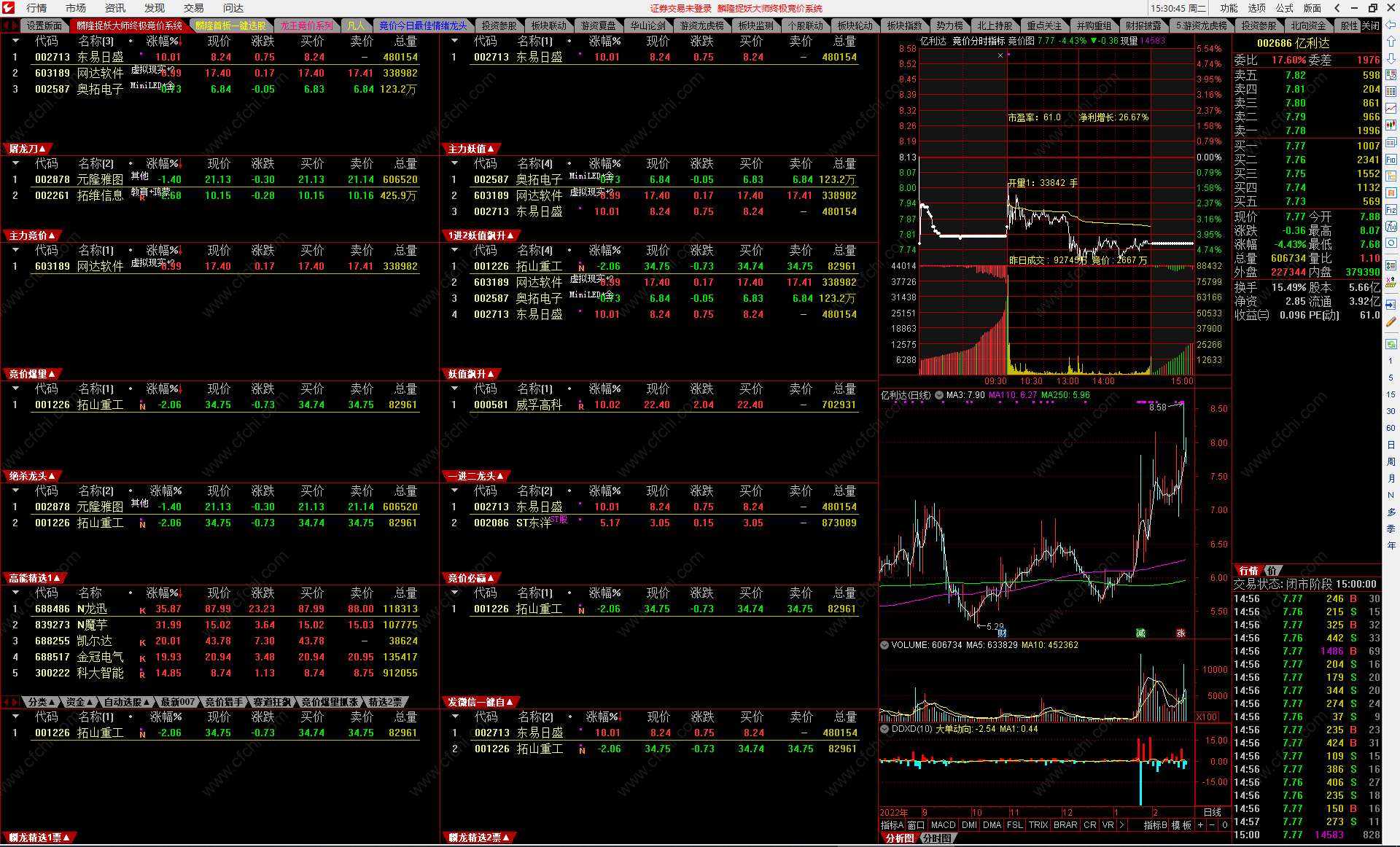Click the 2022年 timeline label
This screenshot has width=1400, height=847.
tap(894, 813)
